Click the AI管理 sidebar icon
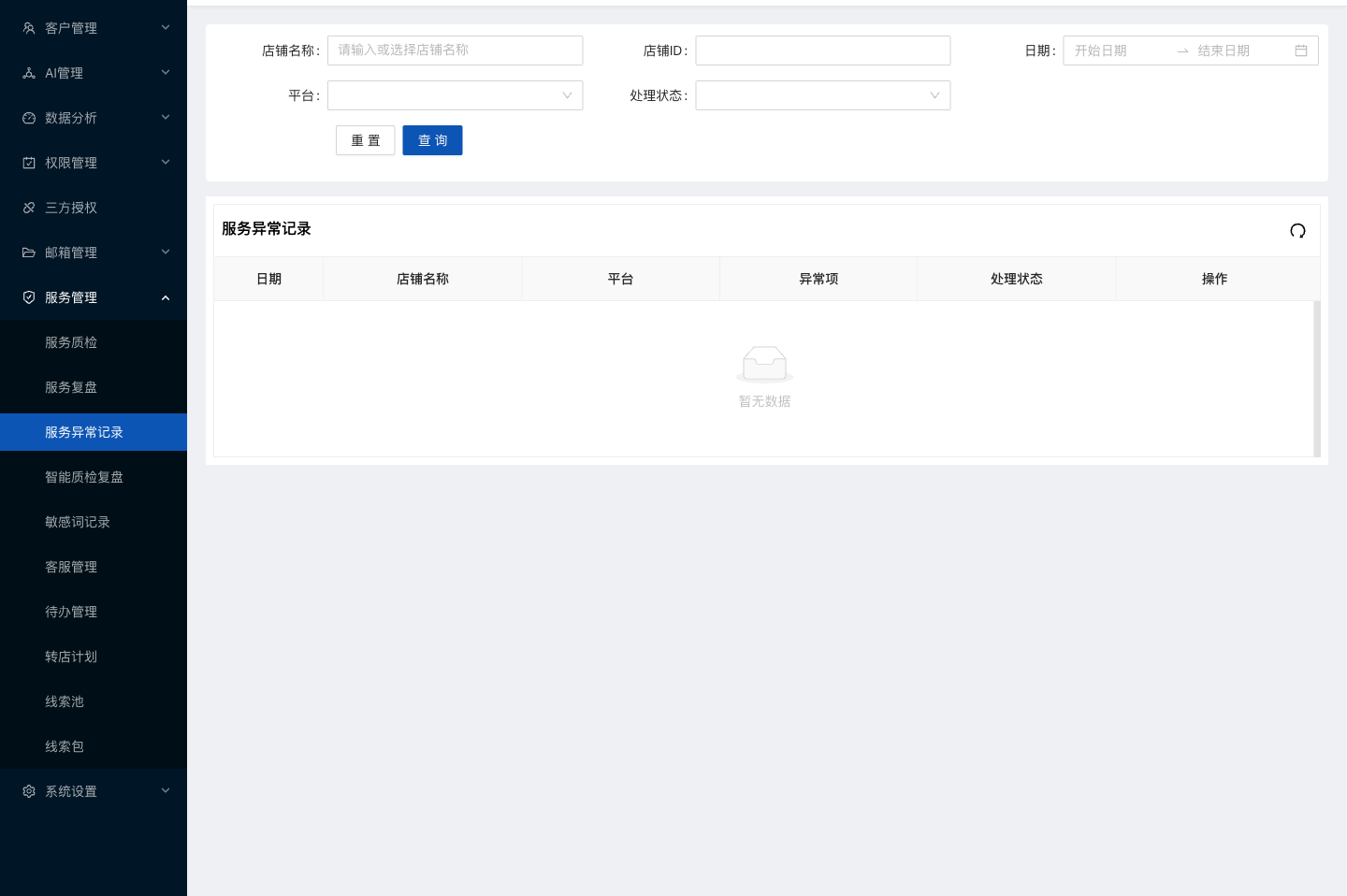 pyautogui.click(x=29, y=73)
